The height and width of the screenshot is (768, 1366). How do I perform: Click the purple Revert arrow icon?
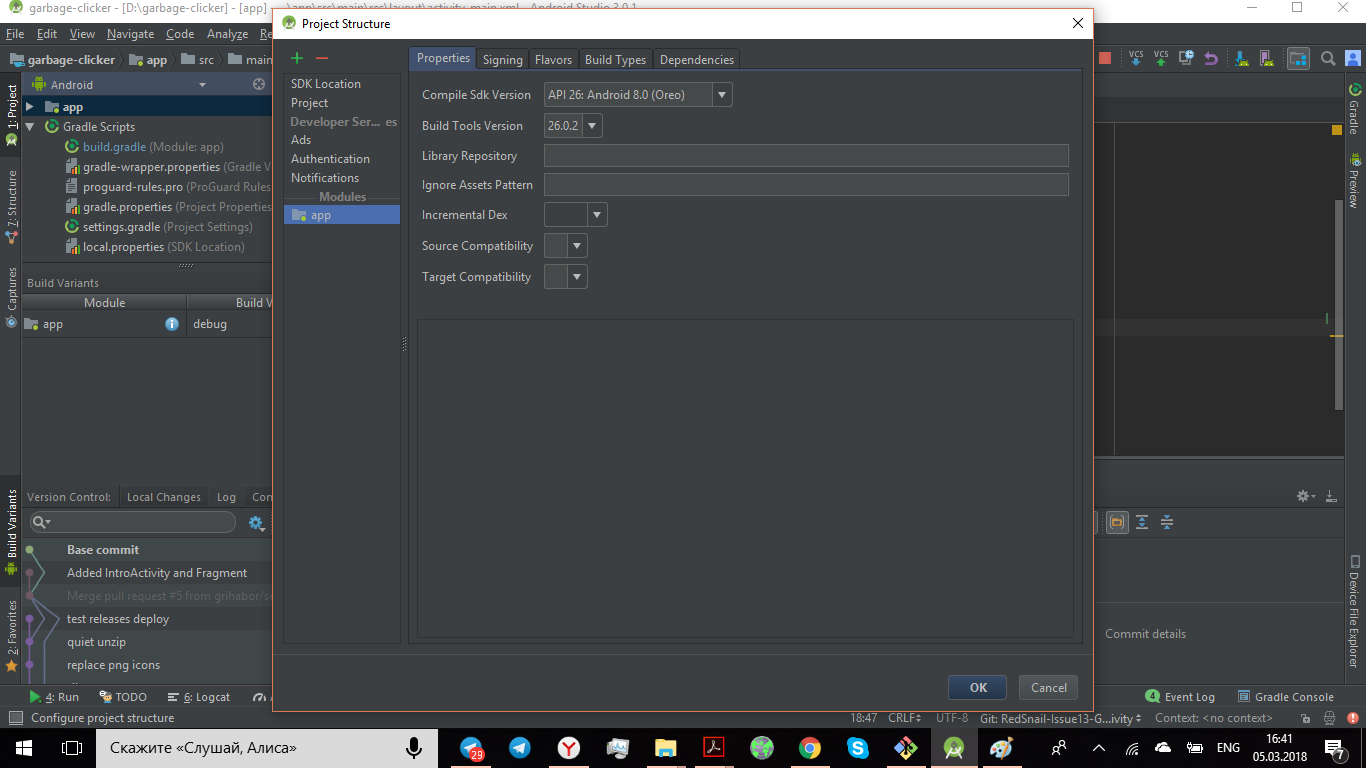tap(1212, 59)
